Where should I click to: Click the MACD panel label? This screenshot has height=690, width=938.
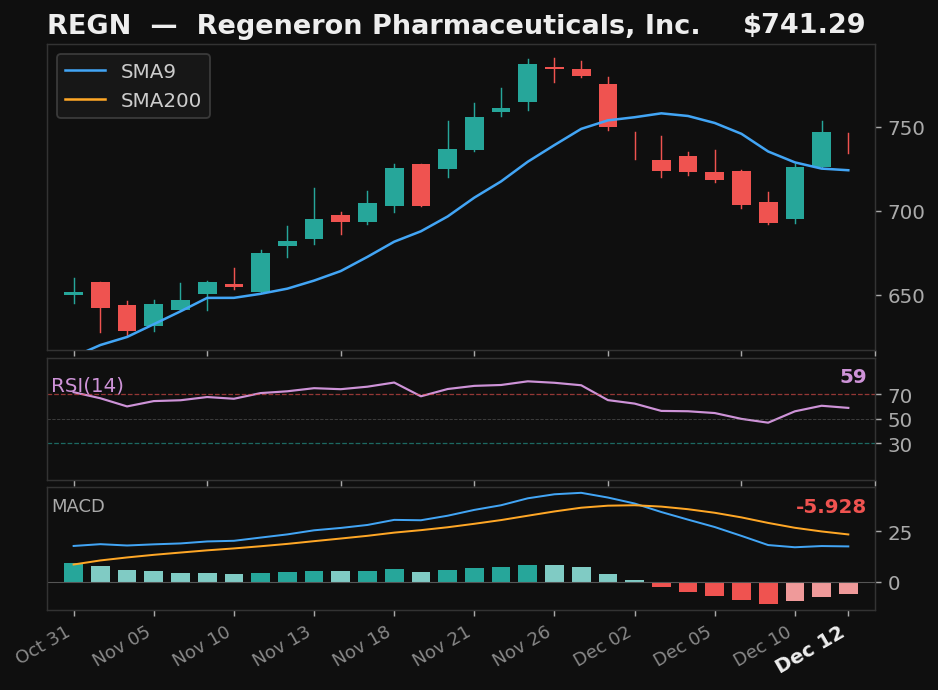[x=78, y=506]
